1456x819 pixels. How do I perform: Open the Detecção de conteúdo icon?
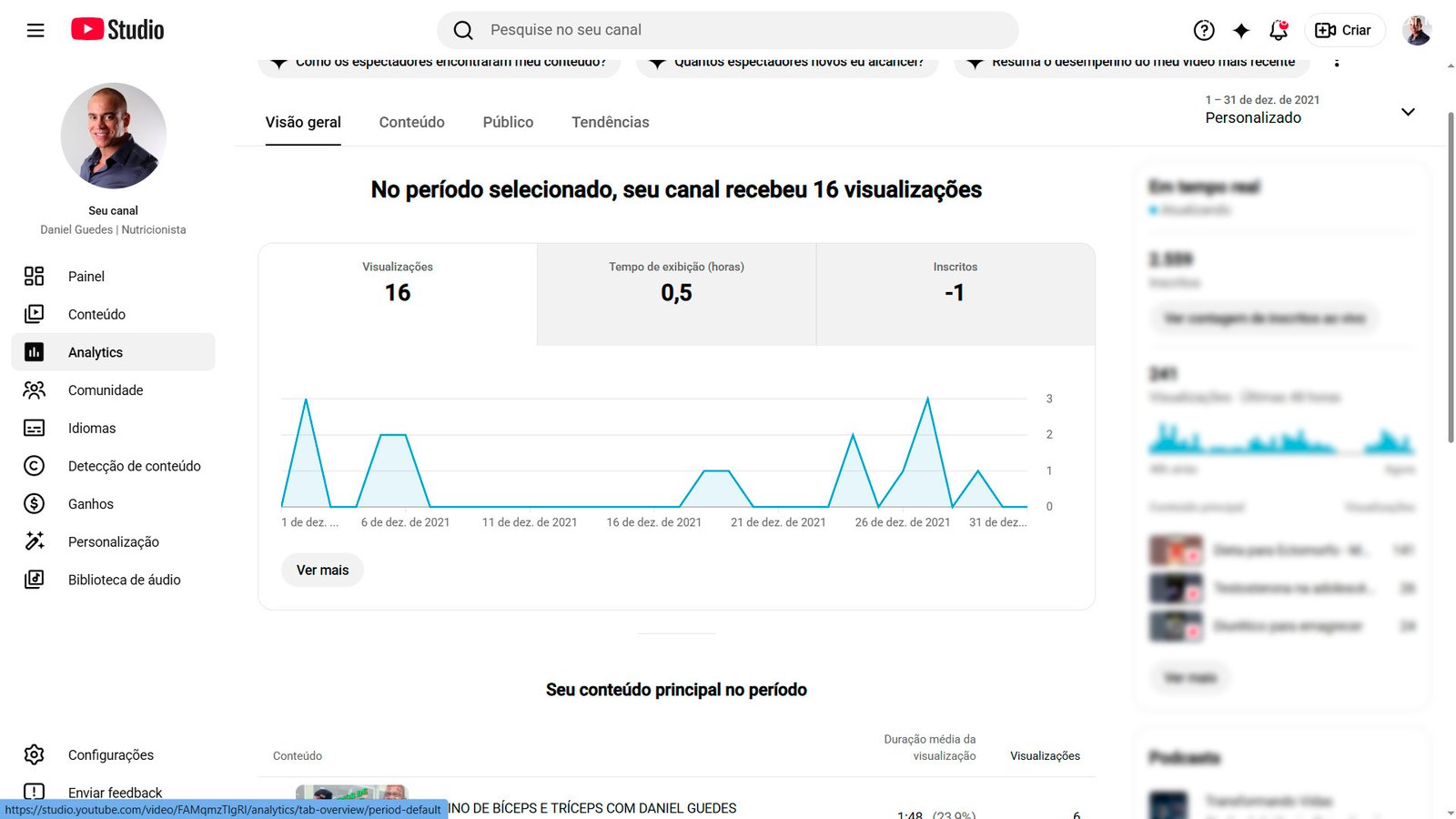click(x=34, y=466)
